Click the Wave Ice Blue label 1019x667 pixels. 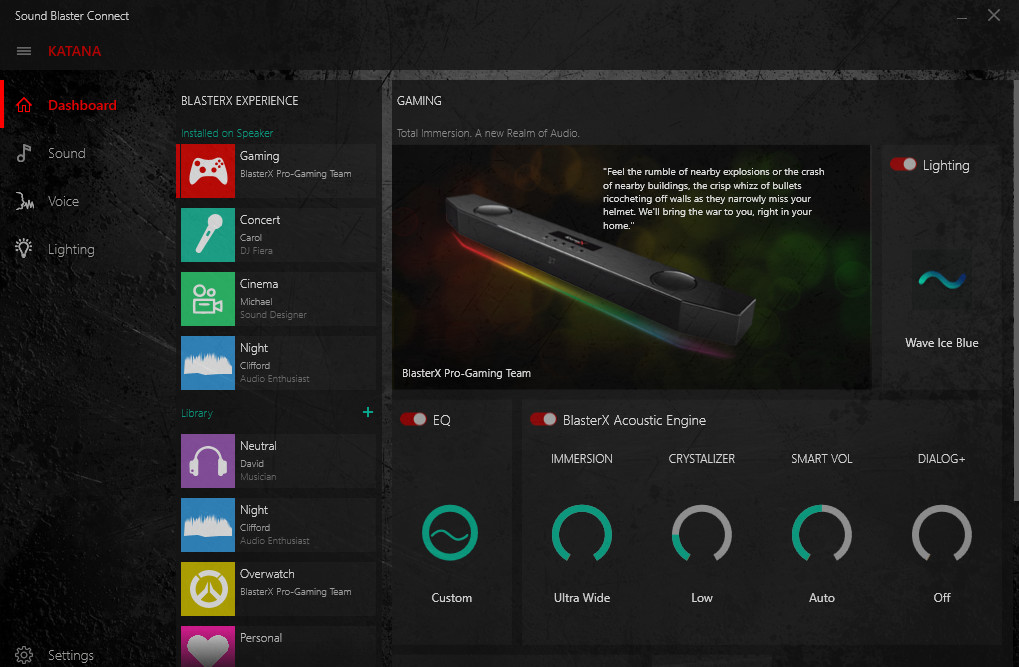942,343
